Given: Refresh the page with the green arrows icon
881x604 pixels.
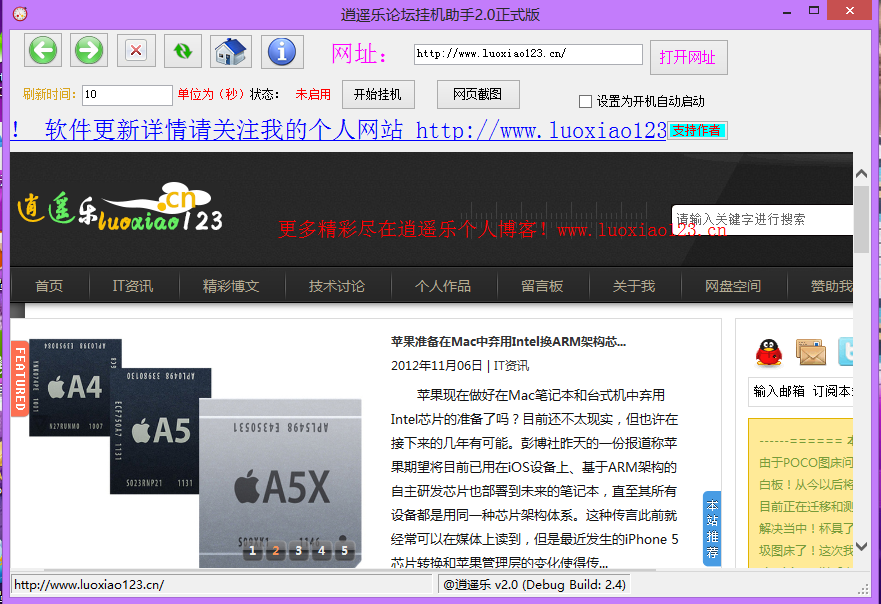Looking at the screenshot, I should [x=183, y=51].
